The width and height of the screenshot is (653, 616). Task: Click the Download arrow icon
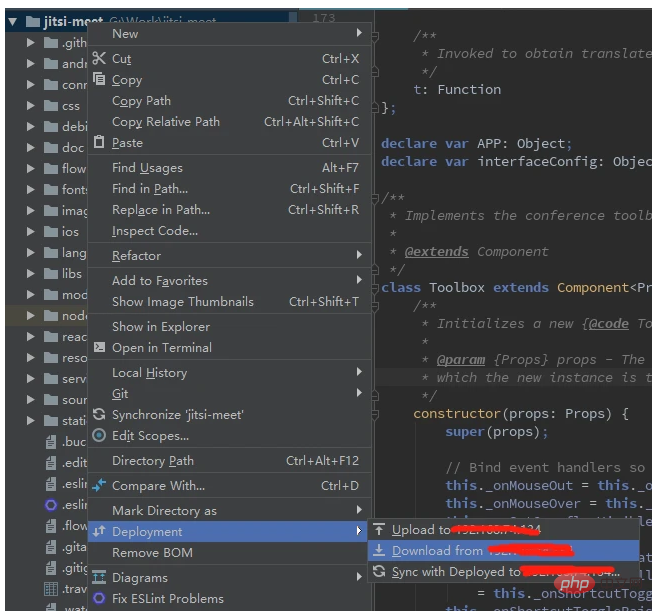click(x=379, y=550)
